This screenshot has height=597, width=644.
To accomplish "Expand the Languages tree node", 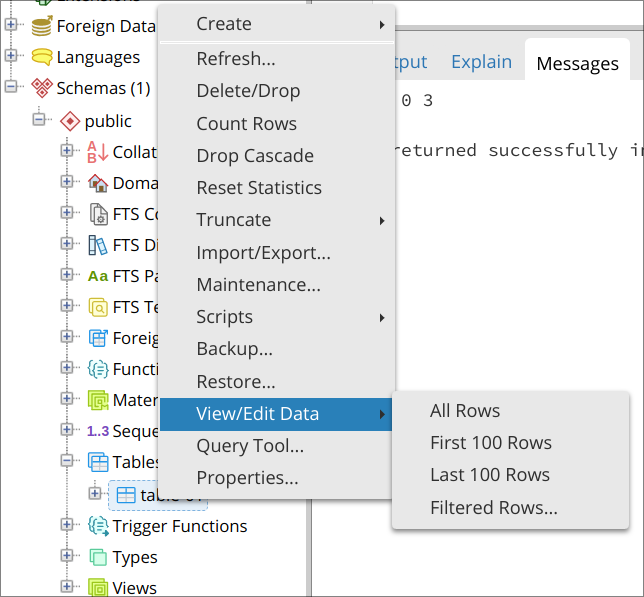I will pyautogui.click(x=11, y=55).
